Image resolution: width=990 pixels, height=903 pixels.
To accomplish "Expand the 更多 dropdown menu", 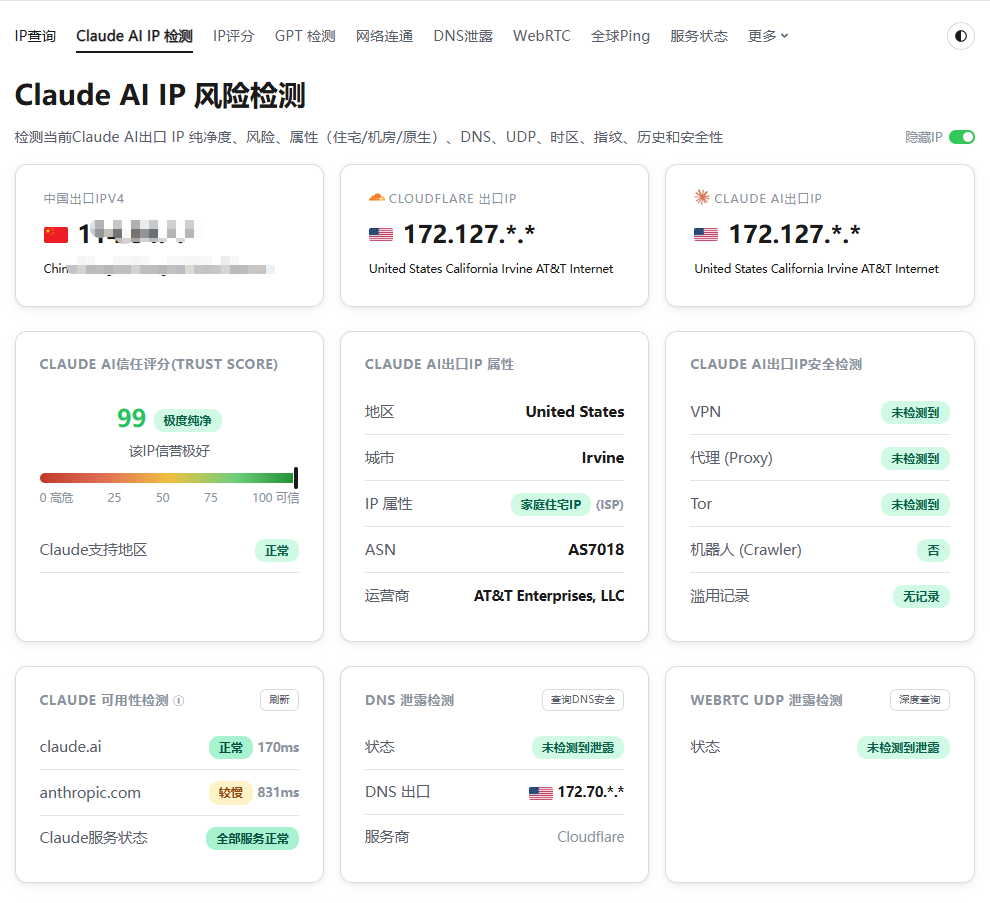I will pyautogui.click(x=768, y=36).
